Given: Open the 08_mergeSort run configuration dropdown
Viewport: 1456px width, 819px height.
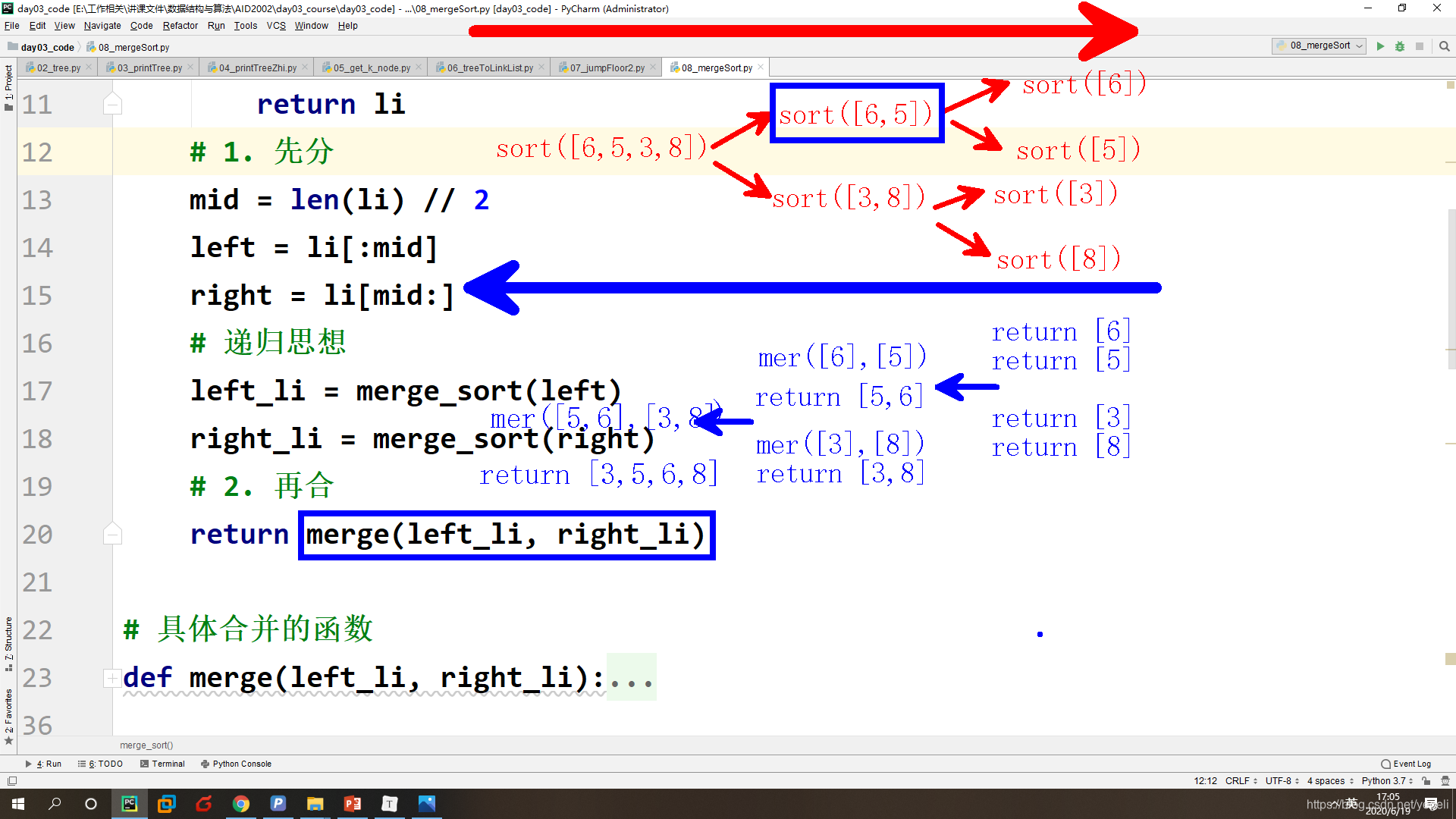Looking at the screenshot, I should click(x=1319, y=46).
